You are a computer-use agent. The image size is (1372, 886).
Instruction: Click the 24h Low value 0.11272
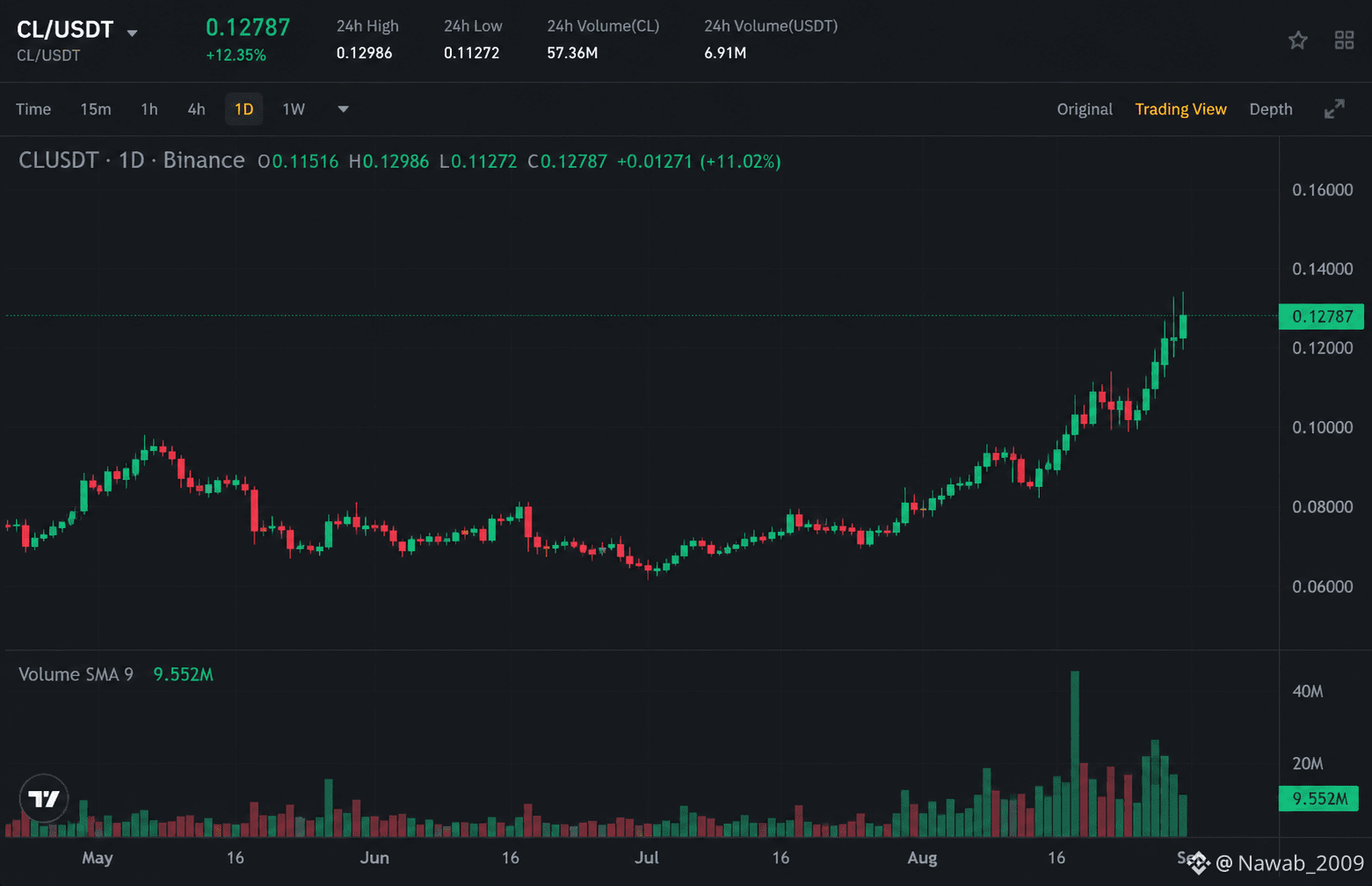[471, 53]
